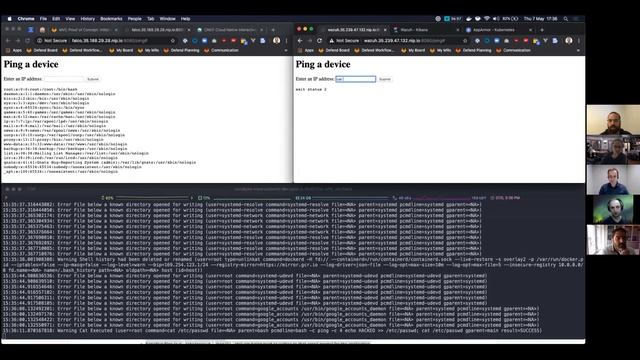
Task: Open My Board bookmark in wazuh window
Action: [x=413, y=50]
